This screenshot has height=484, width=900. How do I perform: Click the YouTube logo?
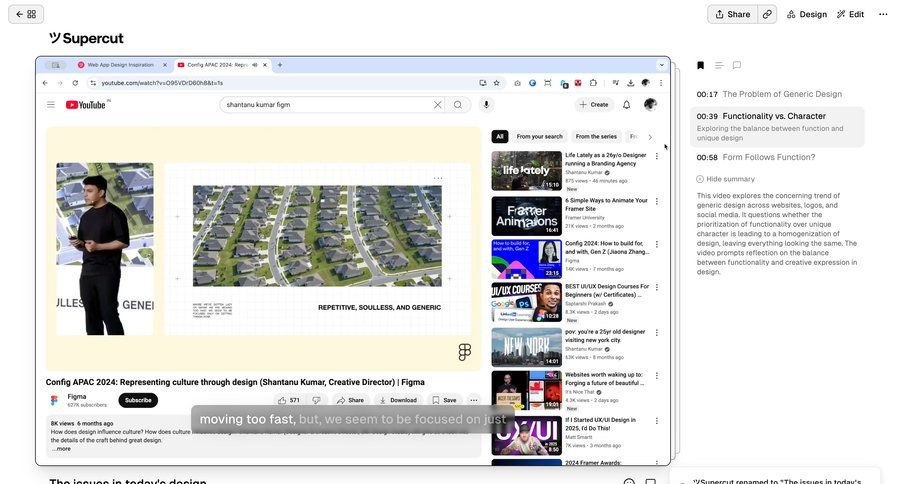point(86,105)
